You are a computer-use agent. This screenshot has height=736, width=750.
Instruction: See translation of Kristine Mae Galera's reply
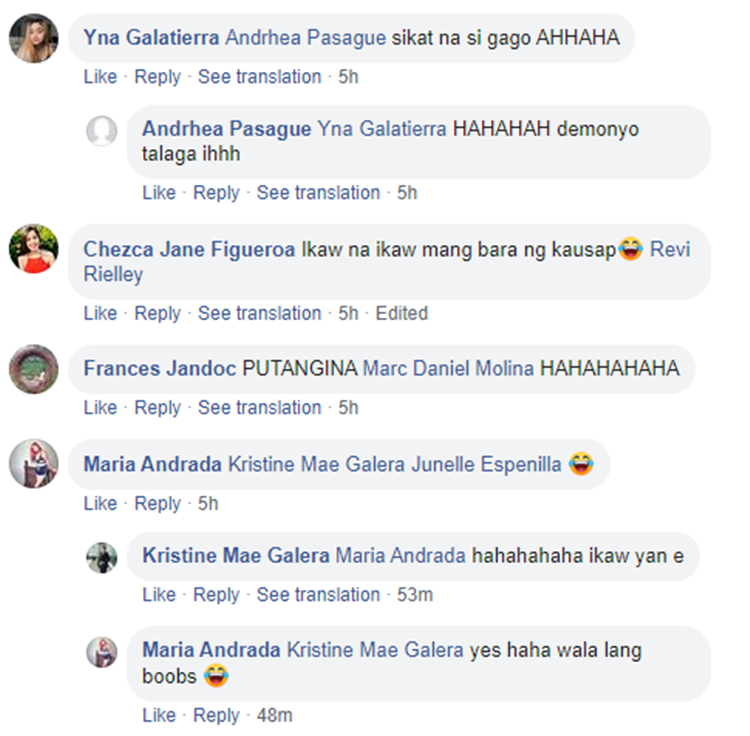318,594
